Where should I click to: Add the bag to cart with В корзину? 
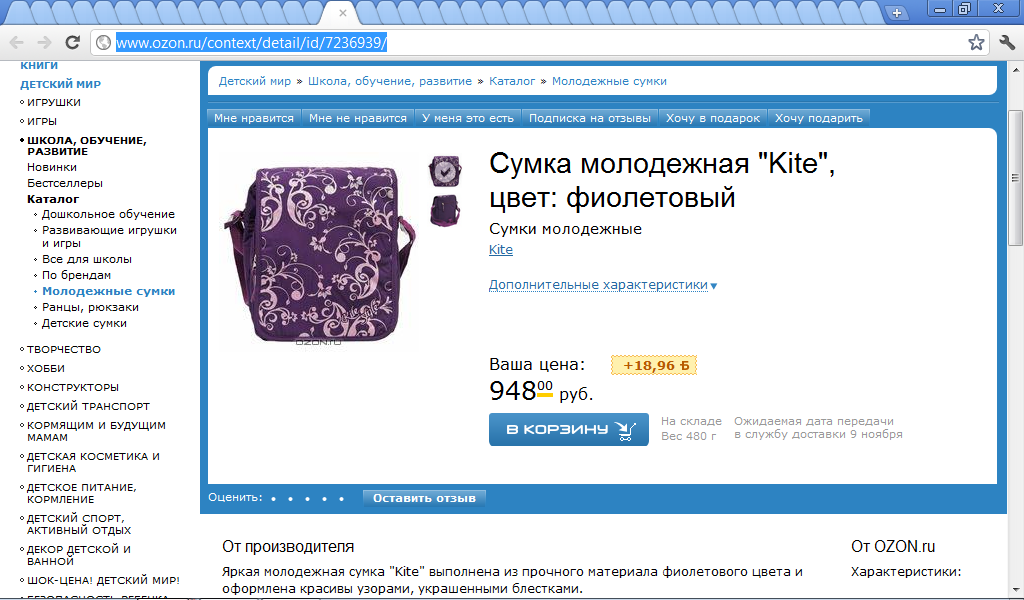(x=569, y=429)
